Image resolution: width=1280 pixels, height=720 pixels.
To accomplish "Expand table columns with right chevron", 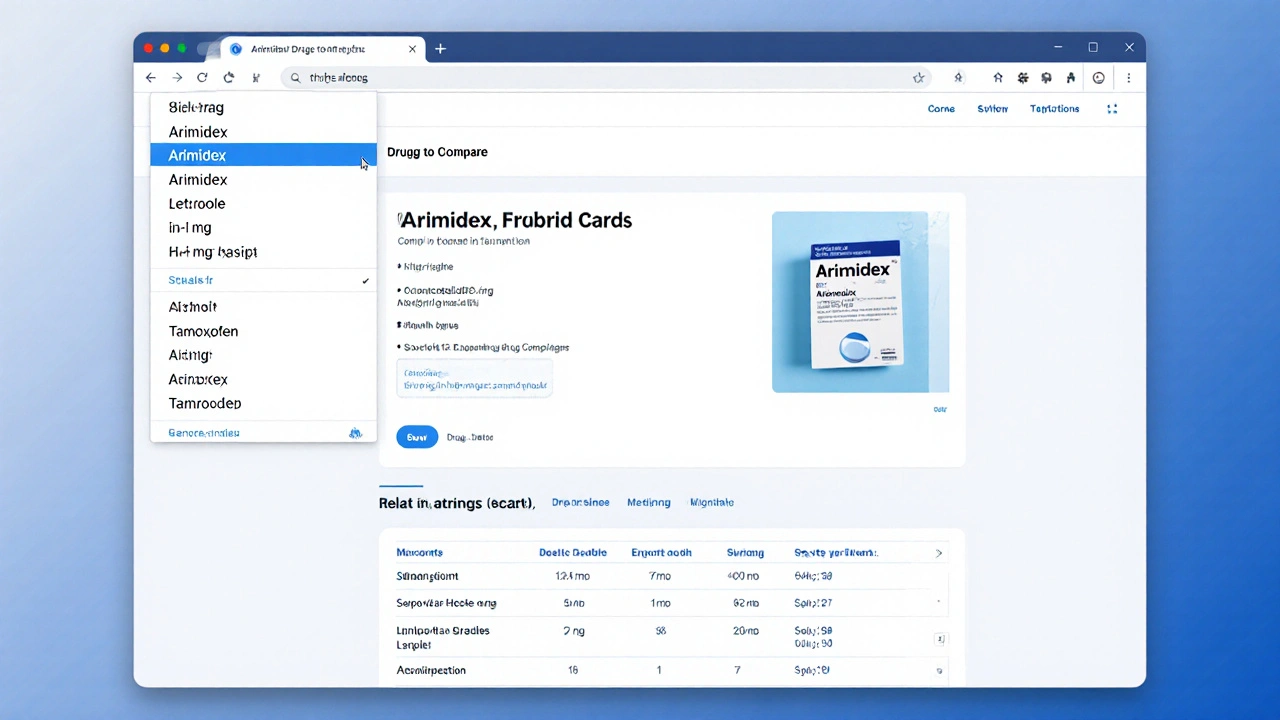I will point(938,553).
